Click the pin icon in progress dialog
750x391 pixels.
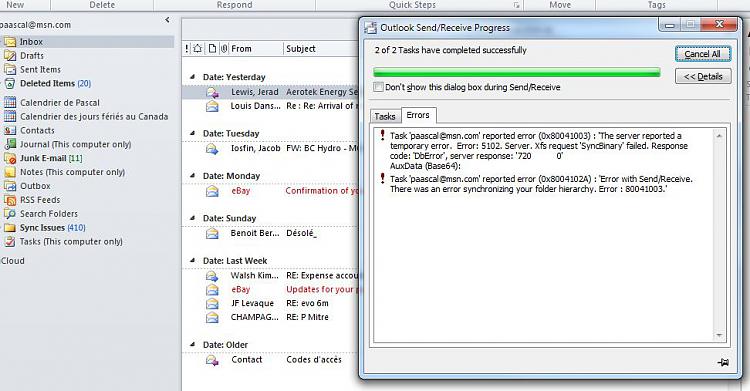pyautogui.click(x=723, y=362)
